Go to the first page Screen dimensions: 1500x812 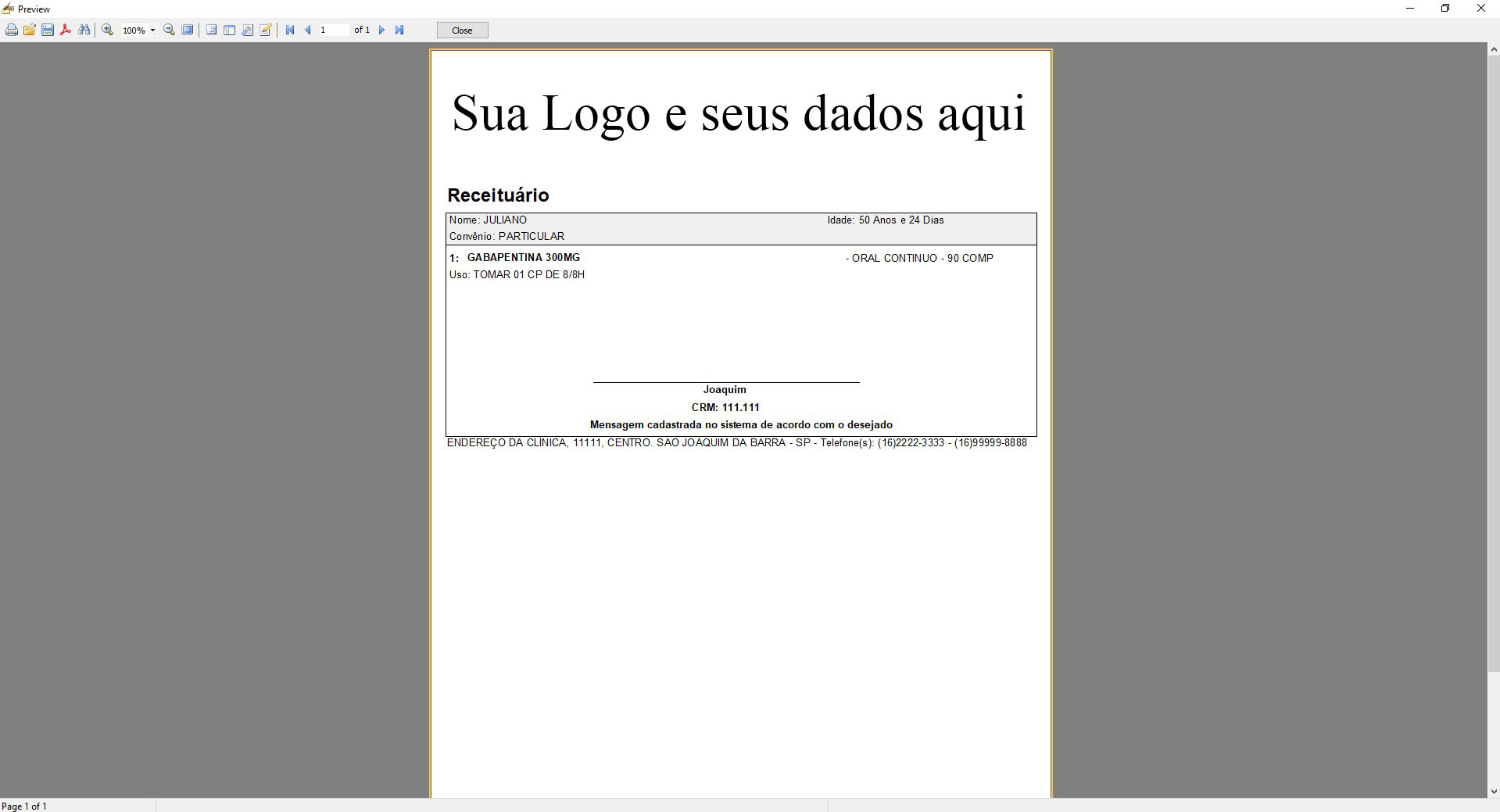(x=290, y=30)
